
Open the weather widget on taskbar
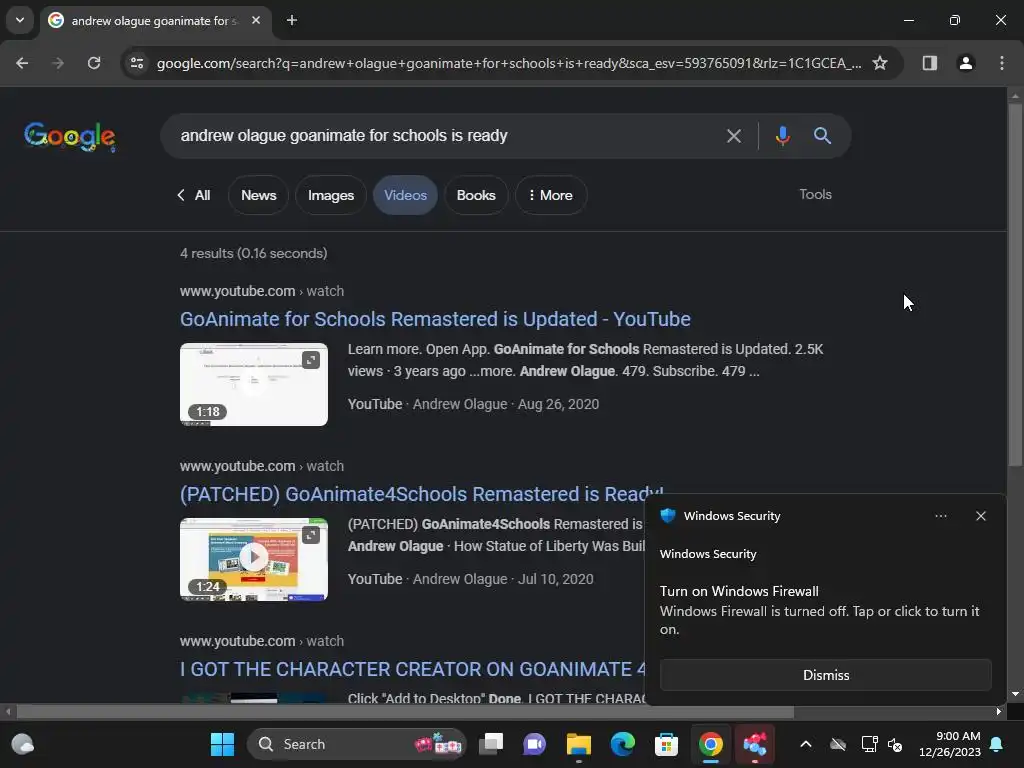pyautogui.click(x=23, y=744)
